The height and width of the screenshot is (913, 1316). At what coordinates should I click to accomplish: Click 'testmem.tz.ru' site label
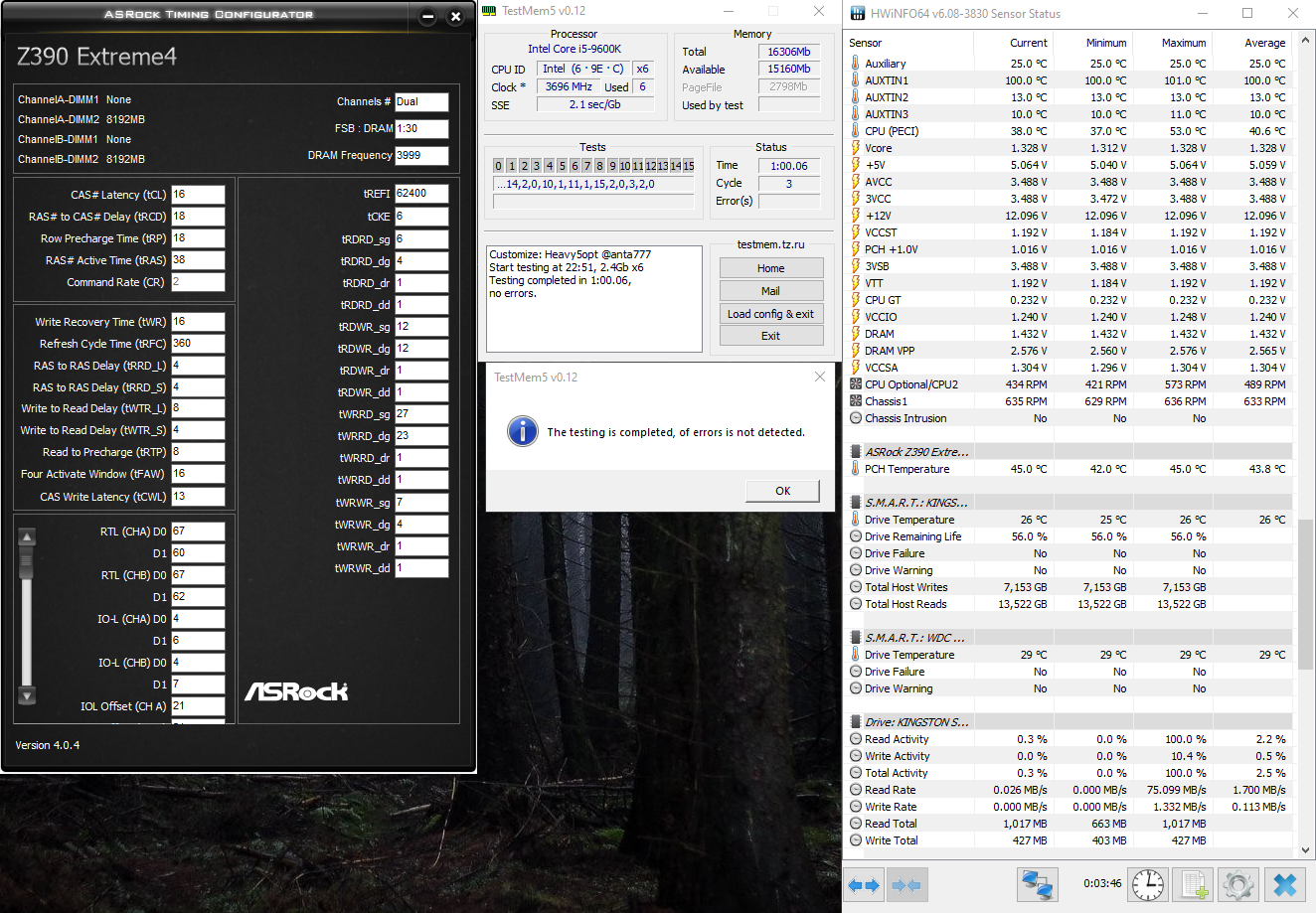771,244
